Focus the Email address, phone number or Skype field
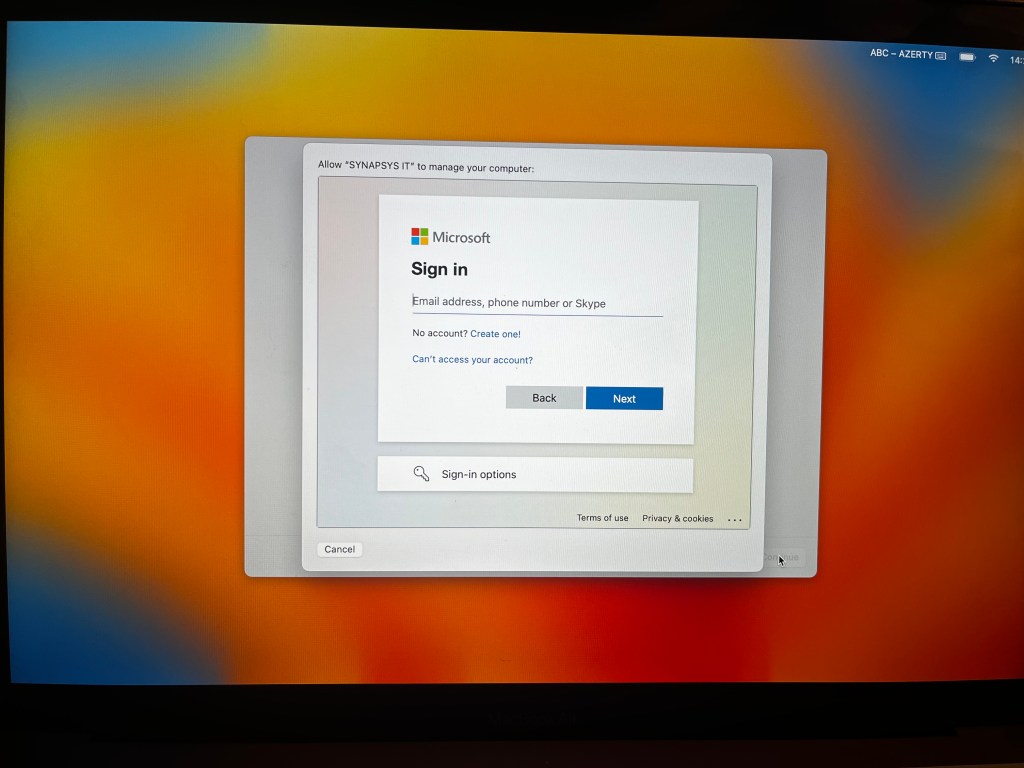Image resolution: width=1024 pixels, height=768 pixels. (537, 303)
